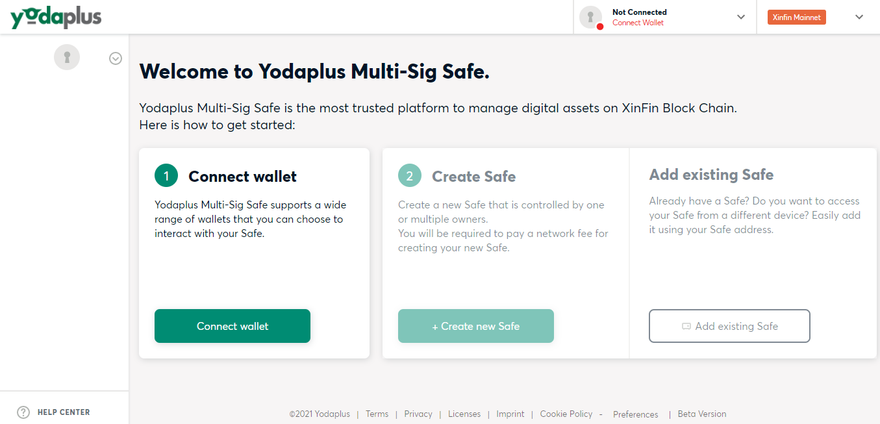Open the Help Center link
The image size is (880, 424).
click(63, 412)
